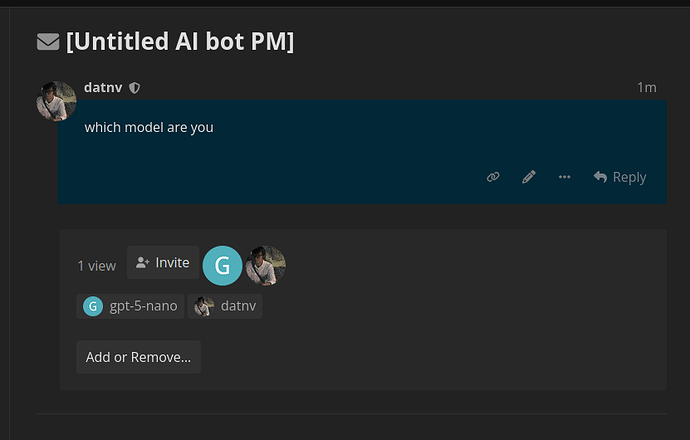Click the envelope message icon by title

[x=48, y=42]
